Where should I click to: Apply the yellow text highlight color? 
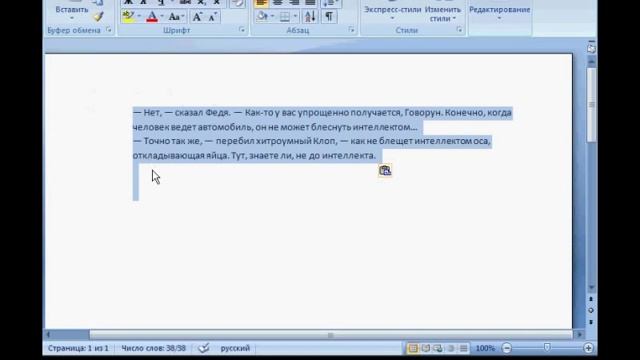coord(128,17)
